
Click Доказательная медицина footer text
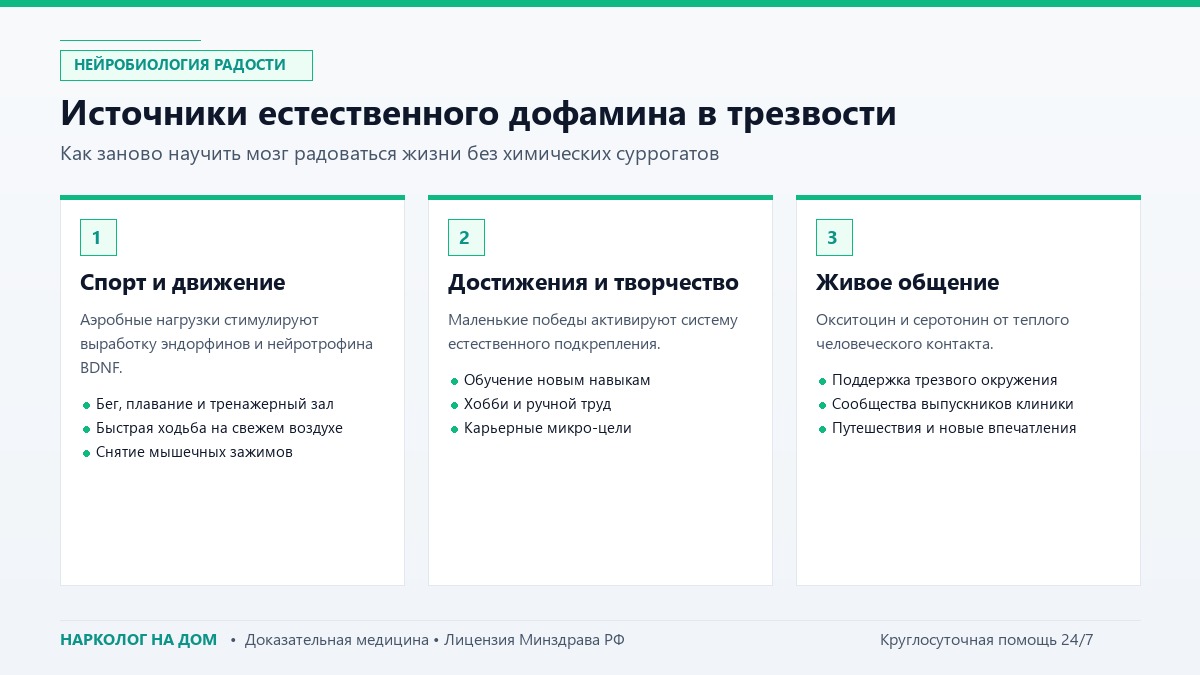(x=336, y=640)
